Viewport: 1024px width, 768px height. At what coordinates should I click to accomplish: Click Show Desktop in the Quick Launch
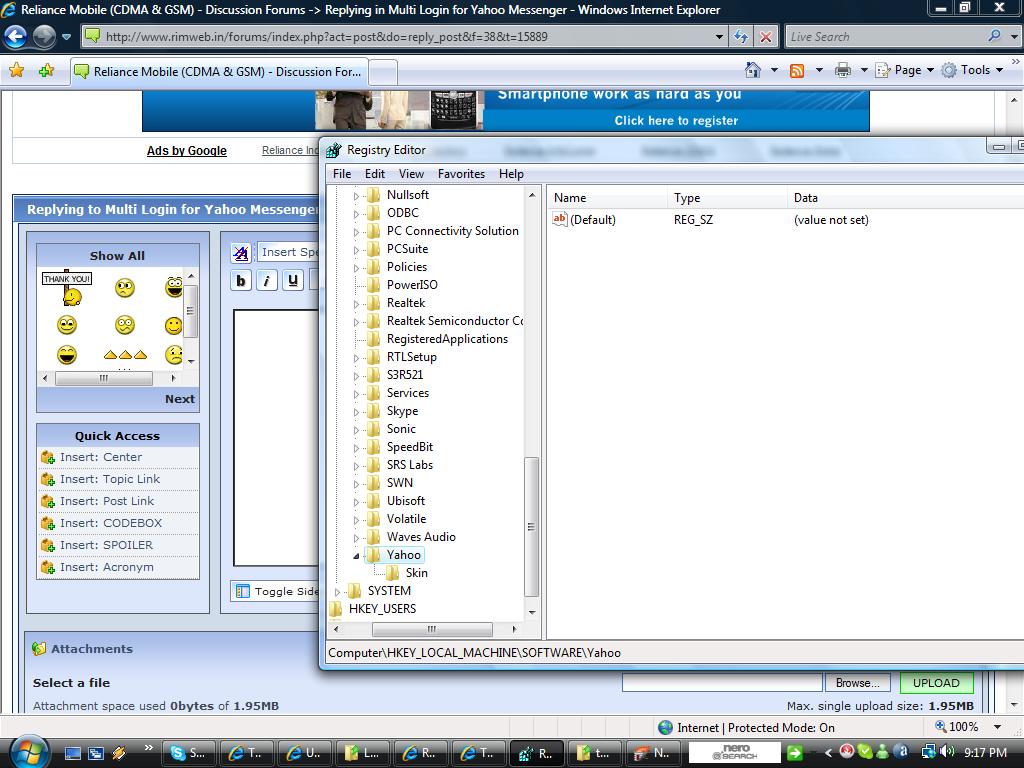click(72, 753)
